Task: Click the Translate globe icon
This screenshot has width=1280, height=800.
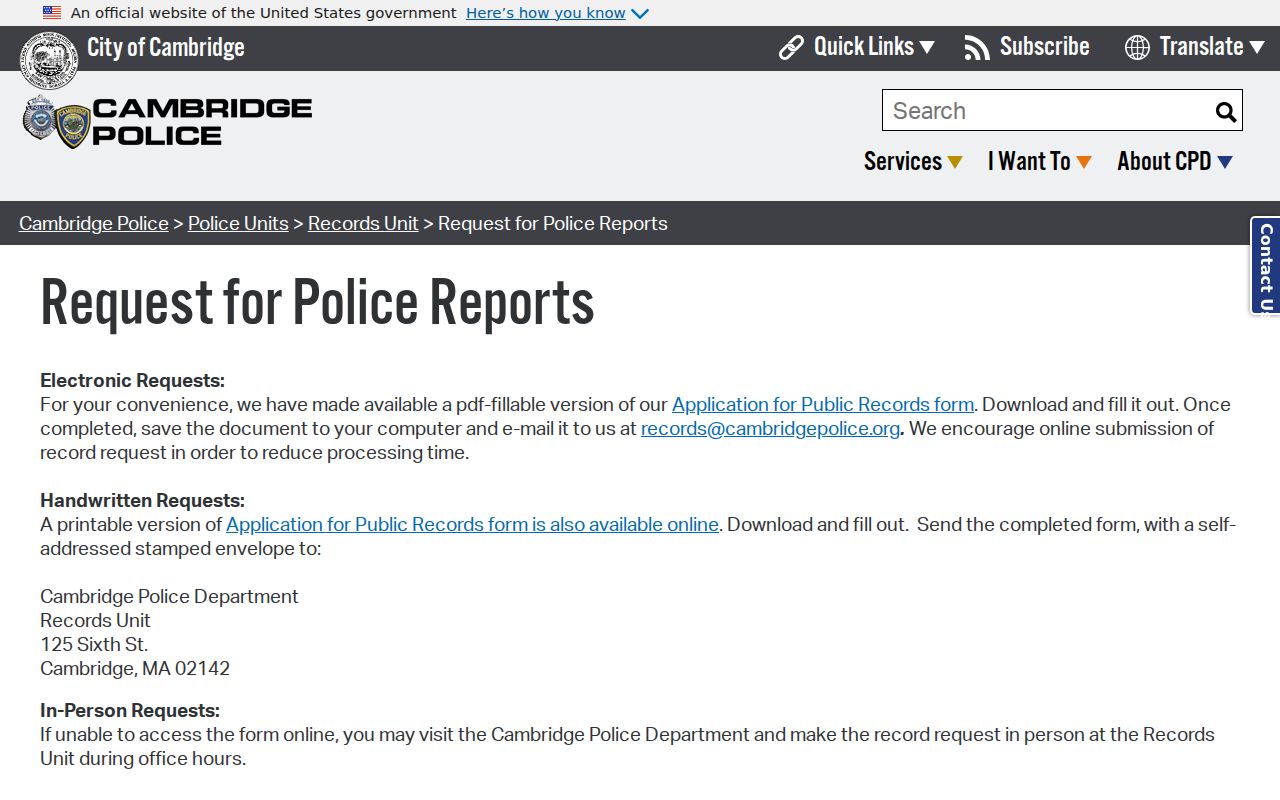Action: [1137, 47]
